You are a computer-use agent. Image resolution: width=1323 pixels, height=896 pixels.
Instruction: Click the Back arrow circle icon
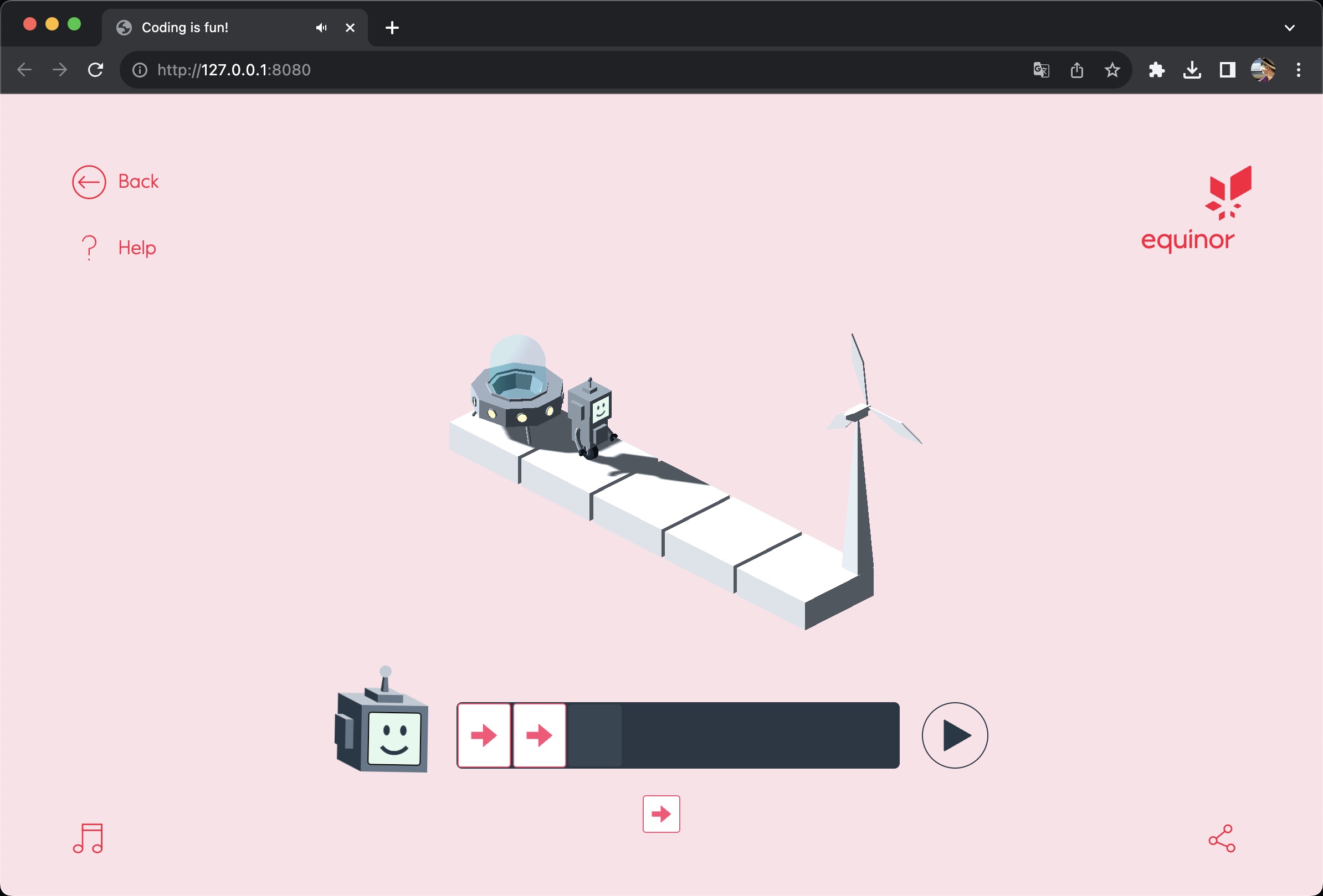click(x=89, y=182)
